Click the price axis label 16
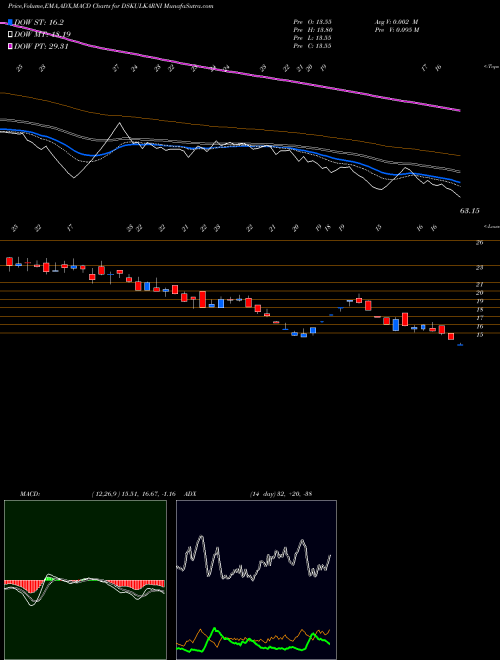The width and height of the screenshot is (500, 660). pyautogui.click(x=479, y=326)
